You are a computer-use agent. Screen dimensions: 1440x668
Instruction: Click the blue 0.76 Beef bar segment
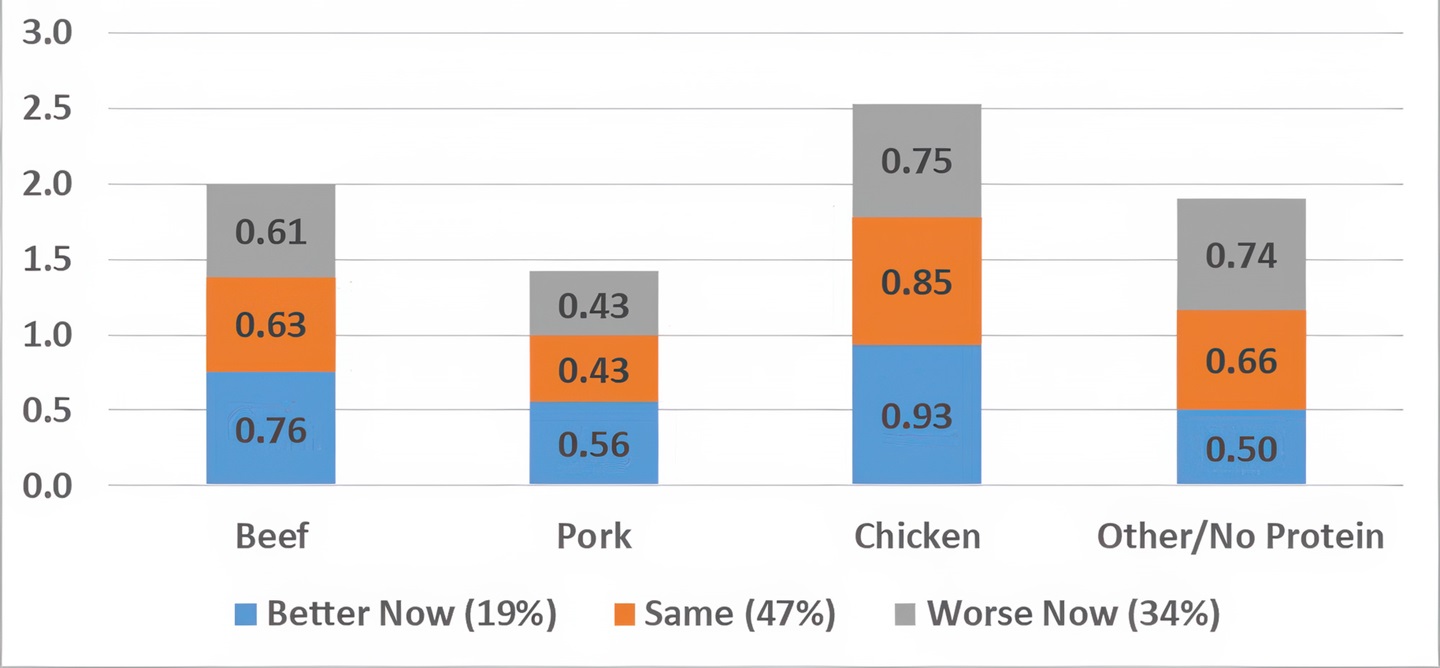point(271,430)
